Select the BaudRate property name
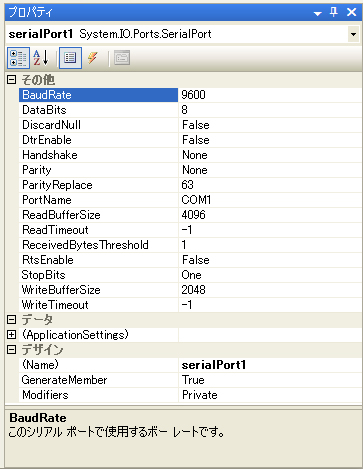363x469 pixels. click(98, 95)
